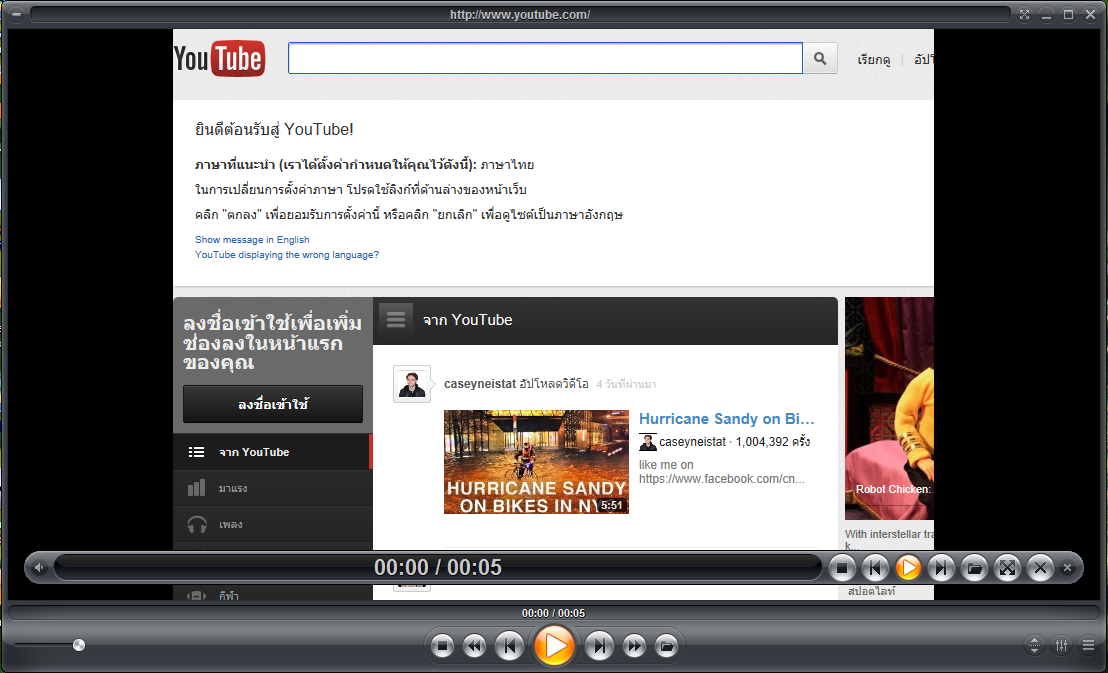Select เพลง (Music) in the sidebar
Screen dimensions: 1108x673
click(x=272, y=524)
